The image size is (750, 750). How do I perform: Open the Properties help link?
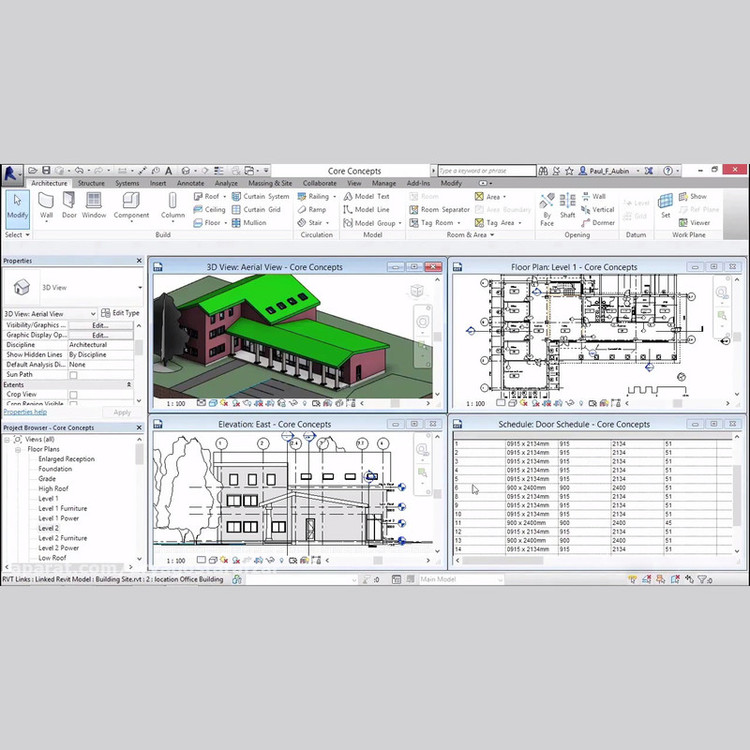click(25, 412)
